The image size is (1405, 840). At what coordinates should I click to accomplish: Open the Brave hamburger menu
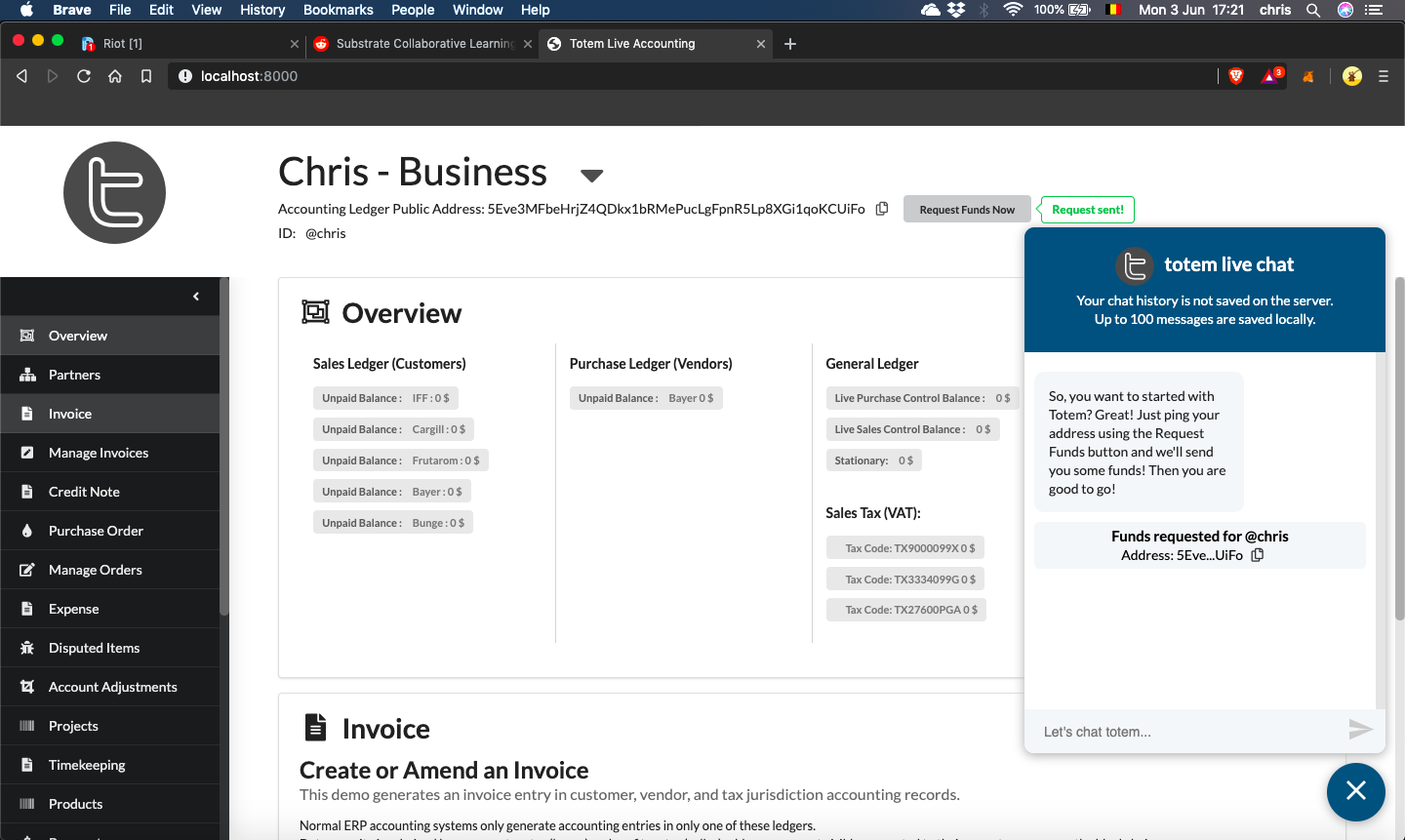click(x=1384, y=76)
